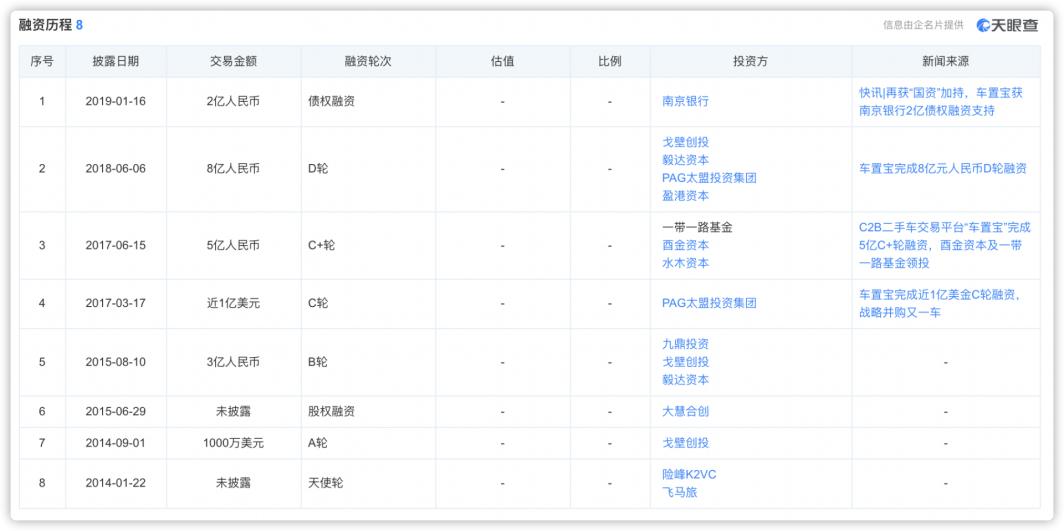Open investor link 盈港资本

point(685,195)
